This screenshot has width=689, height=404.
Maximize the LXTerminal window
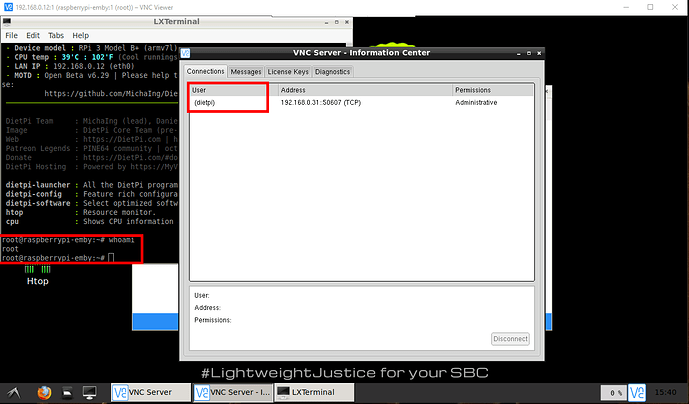coord(337,22)
